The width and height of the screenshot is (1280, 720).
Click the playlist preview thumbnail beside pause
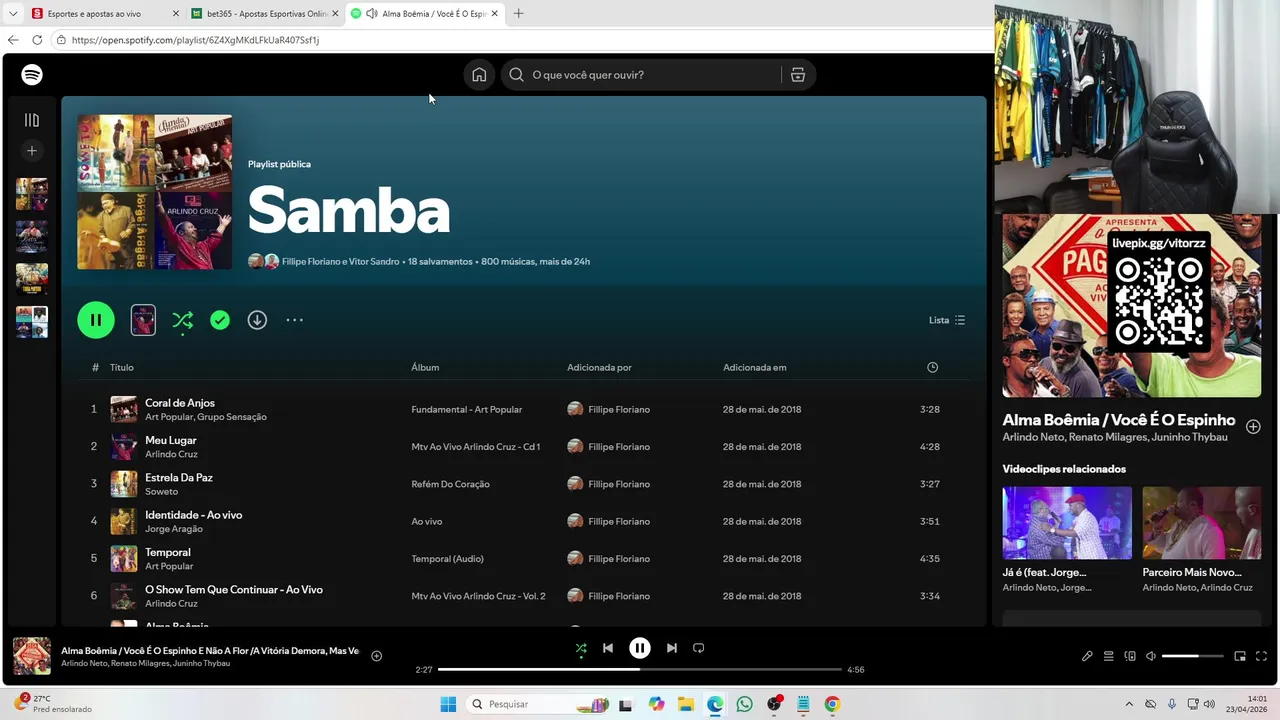[x=143, y=320]
